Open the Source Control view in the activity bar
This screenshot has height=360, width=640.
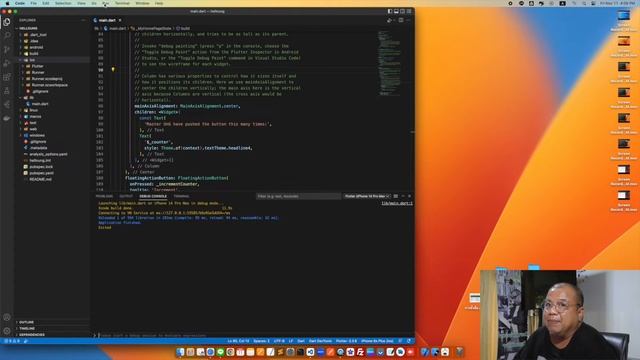tap(7, 49)
